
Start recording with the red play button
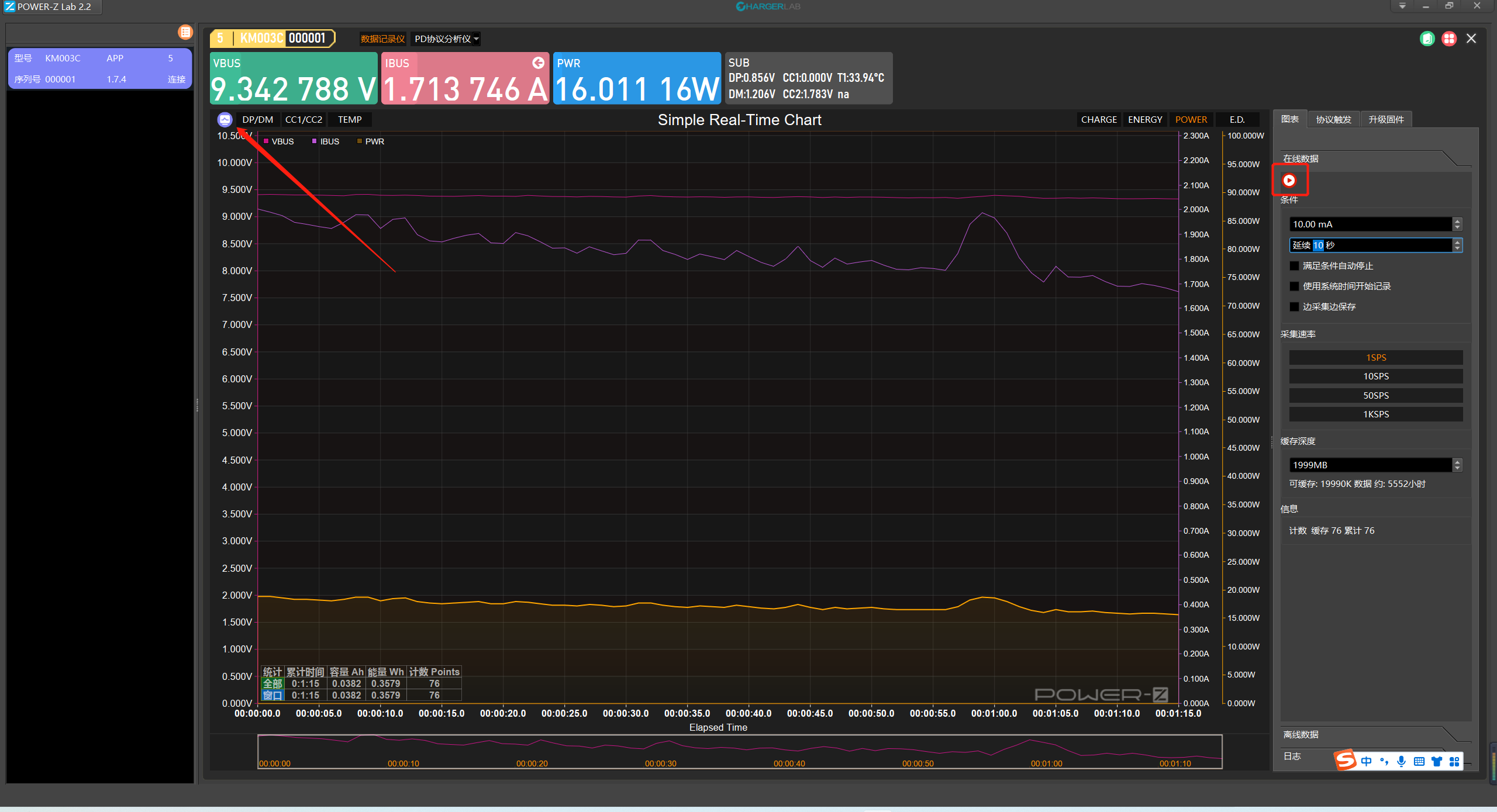(x=1289, y=181)
